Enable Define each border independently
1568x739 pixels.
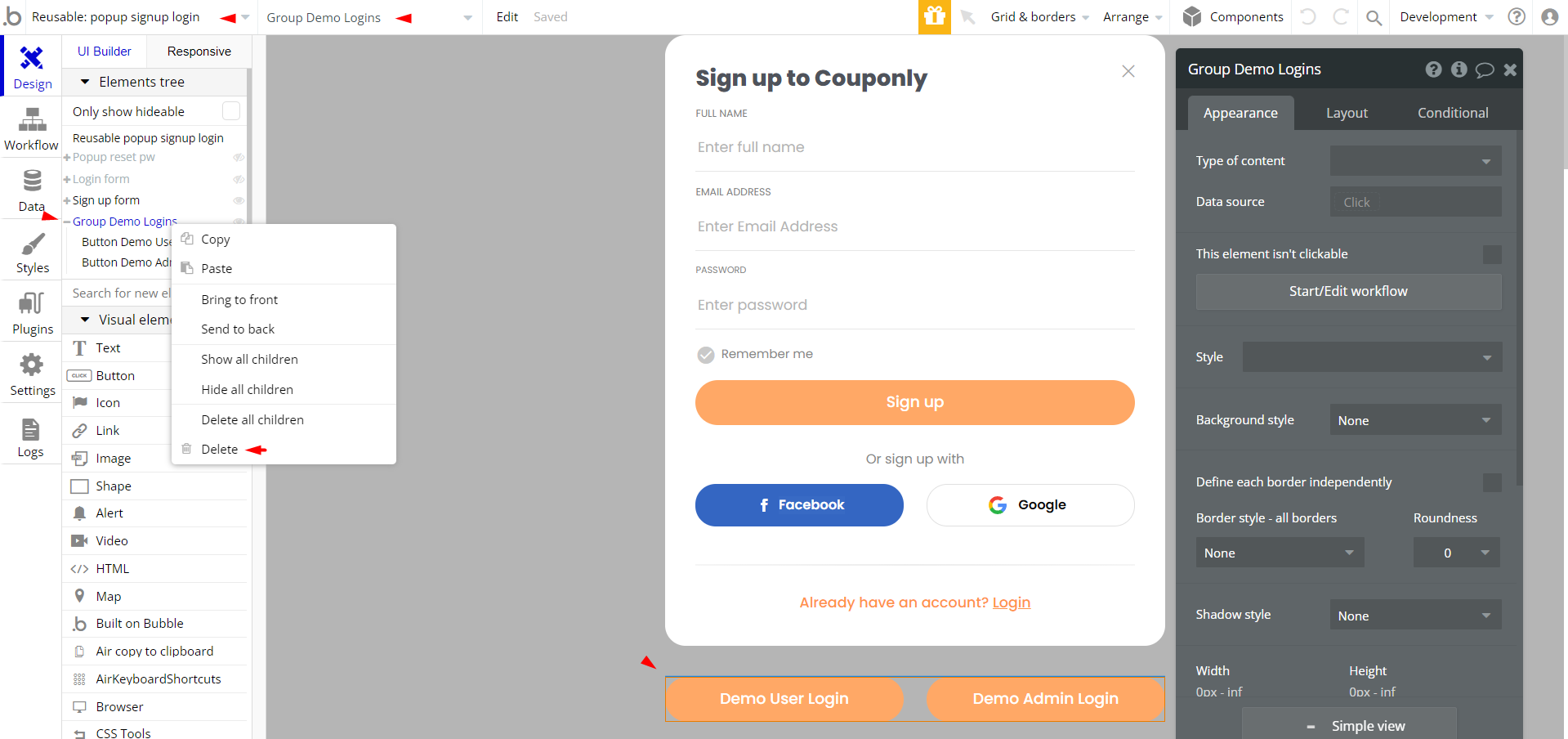[1492, 482]
